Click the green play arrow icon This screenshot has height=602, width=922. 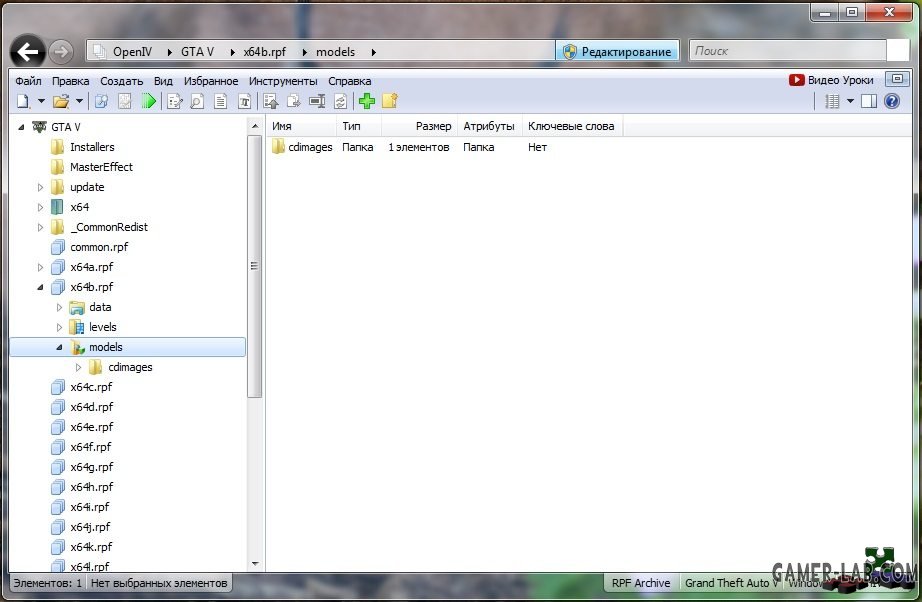pyautogui.click(x=149, y=101)
